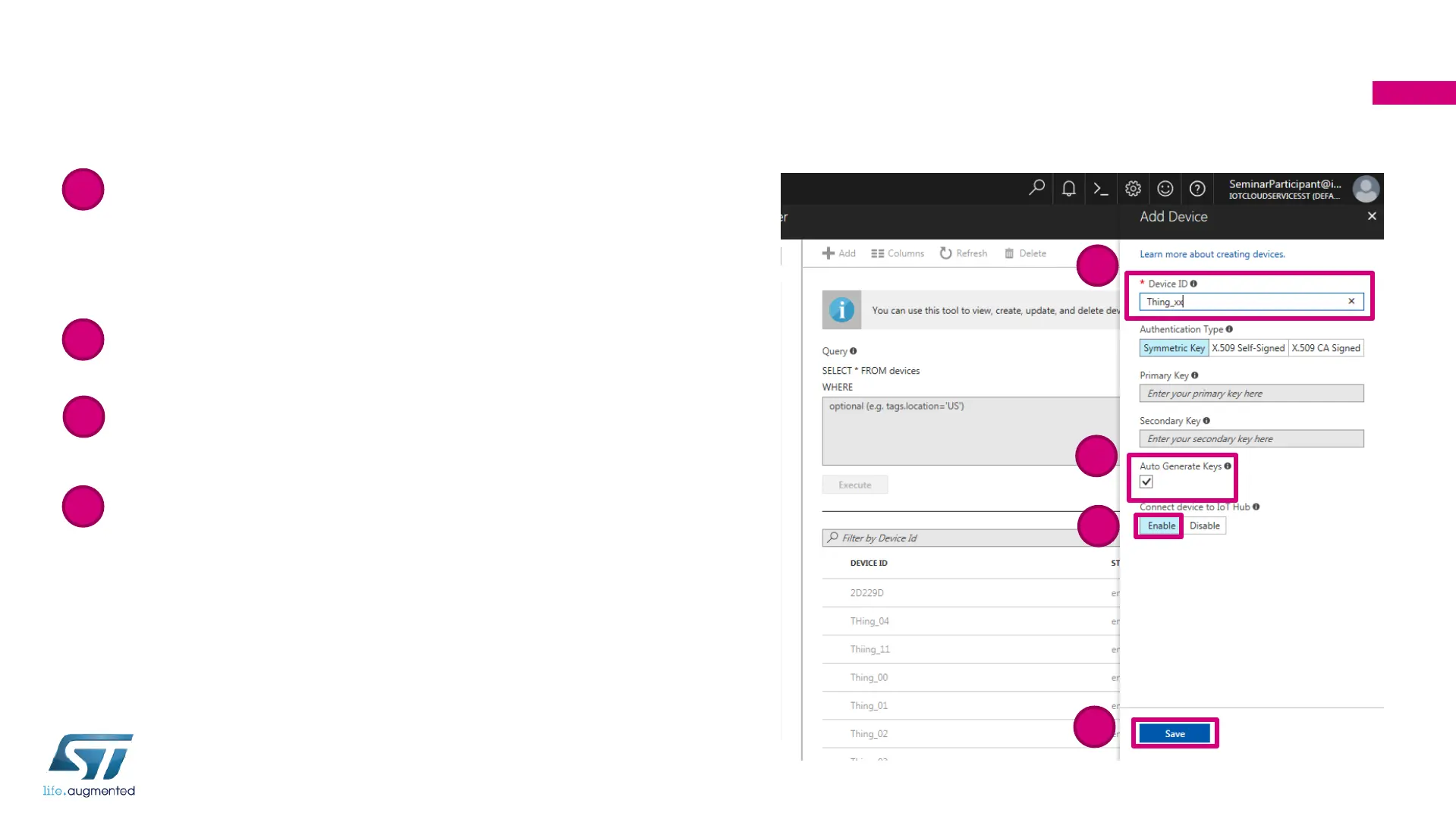Image resolution: width=1456 pixels, height=819 pixels.
Task: Select X.509 CA Signed authentication
Action: 1325,348
